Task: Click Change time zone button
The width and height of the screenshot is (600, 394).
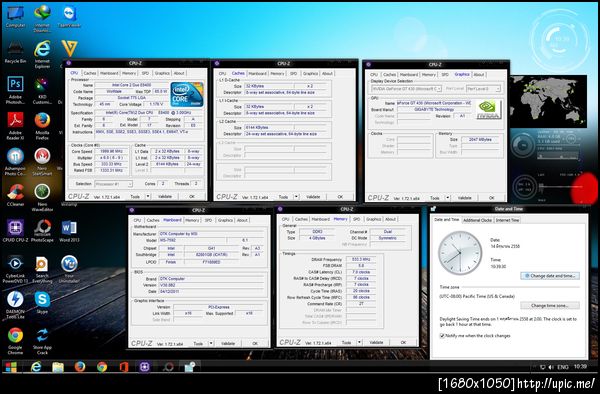Action: click(550, 306)
